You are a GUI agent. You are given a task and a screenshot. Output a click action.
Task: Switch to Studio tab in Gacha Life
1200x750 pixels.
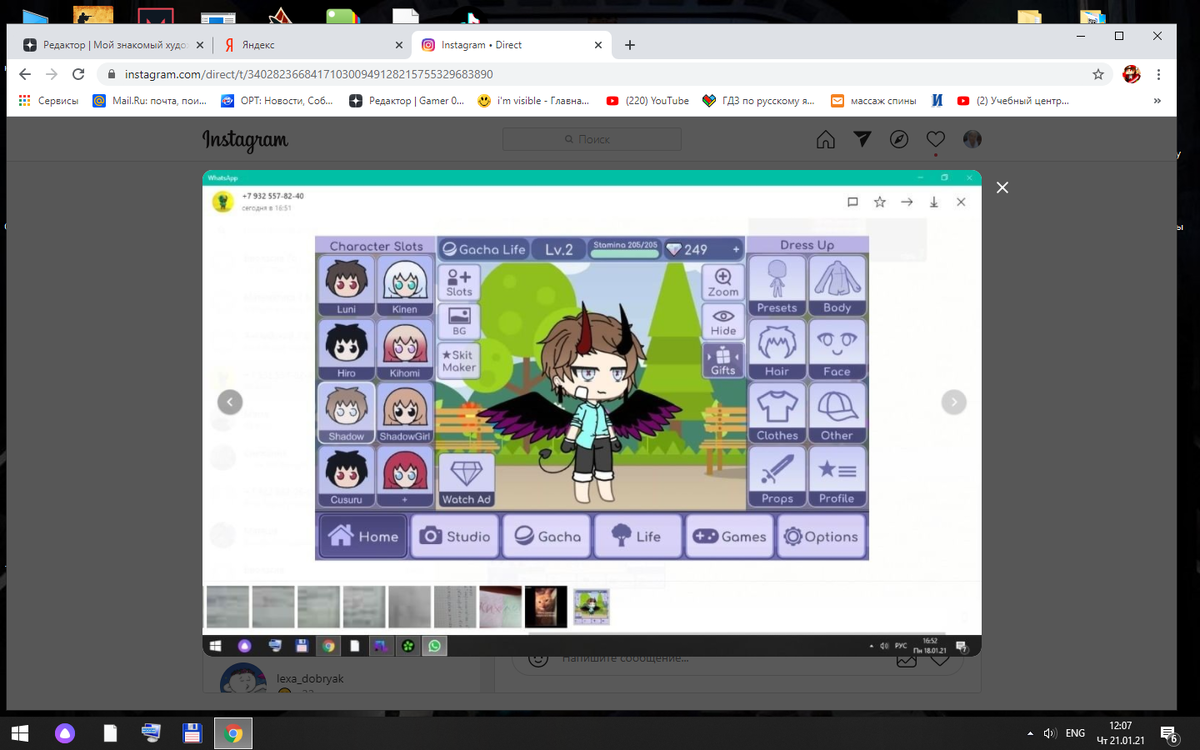[x=455, y=536]
